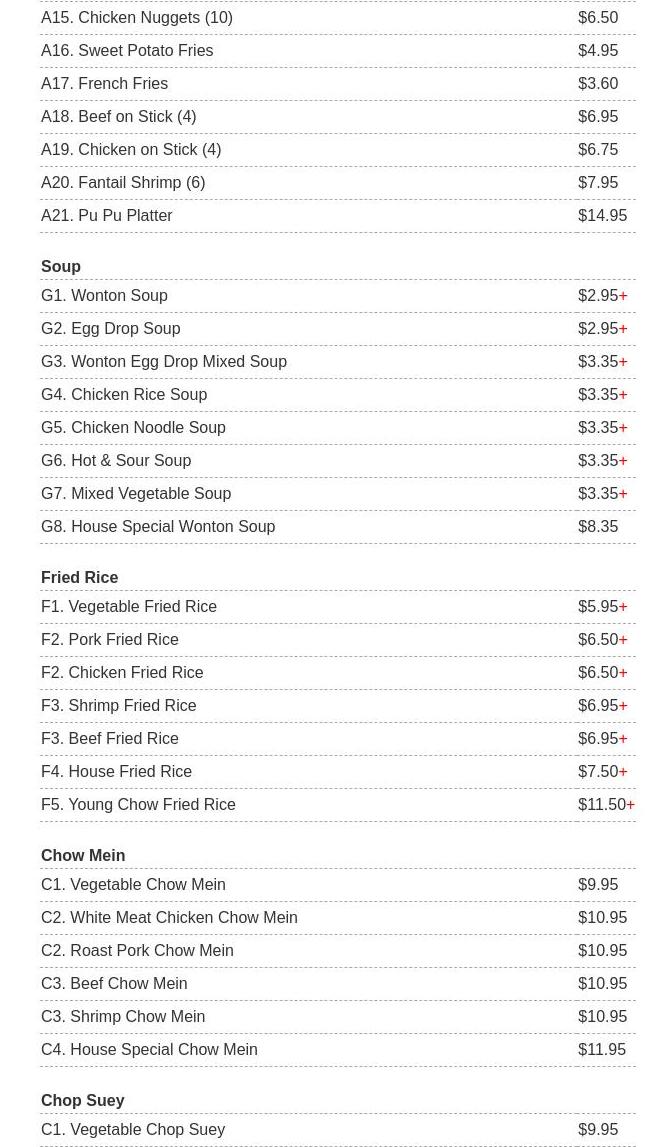Select G8. House Special Wonton Soup
Viewport: 670px width, 1147px height.
pyautogui.click(x=338, y=527)
